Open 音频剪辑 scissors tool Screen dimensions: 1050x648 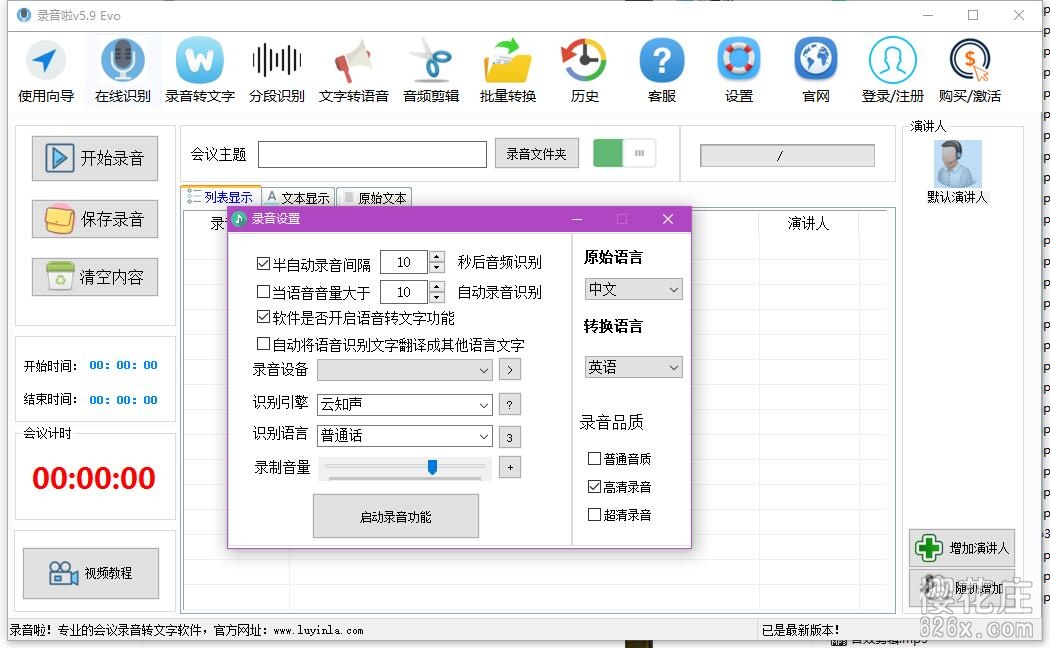tap(431, 70)
